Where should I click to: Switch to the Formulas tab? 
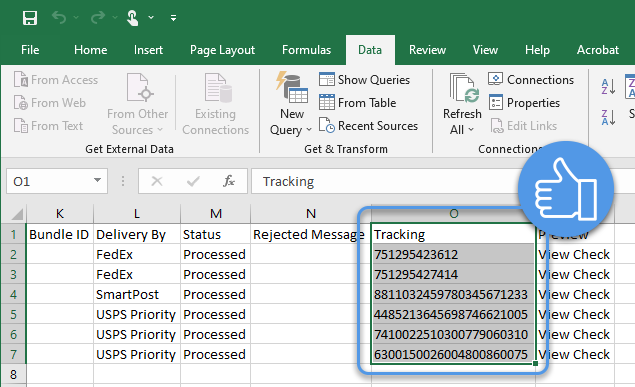tap(307, 50)
